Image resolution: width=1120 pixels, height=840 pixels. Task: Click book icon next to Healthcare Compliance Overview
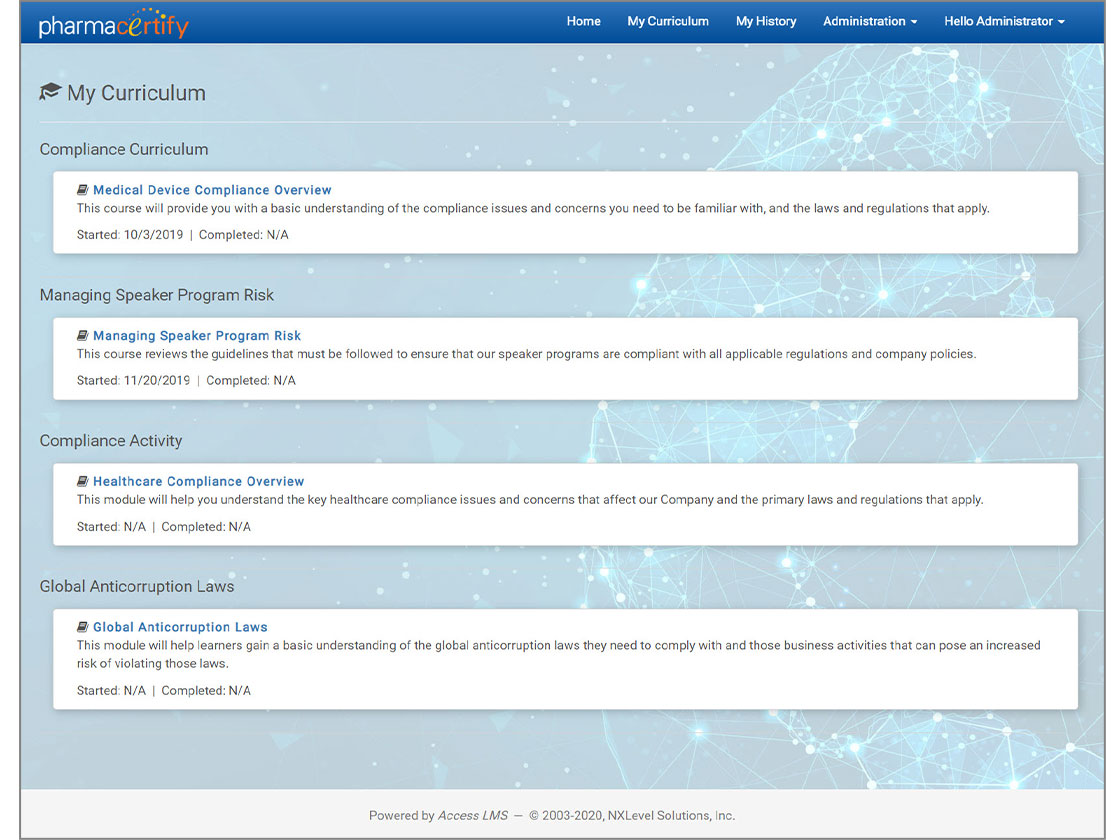[x=83, y=481]
